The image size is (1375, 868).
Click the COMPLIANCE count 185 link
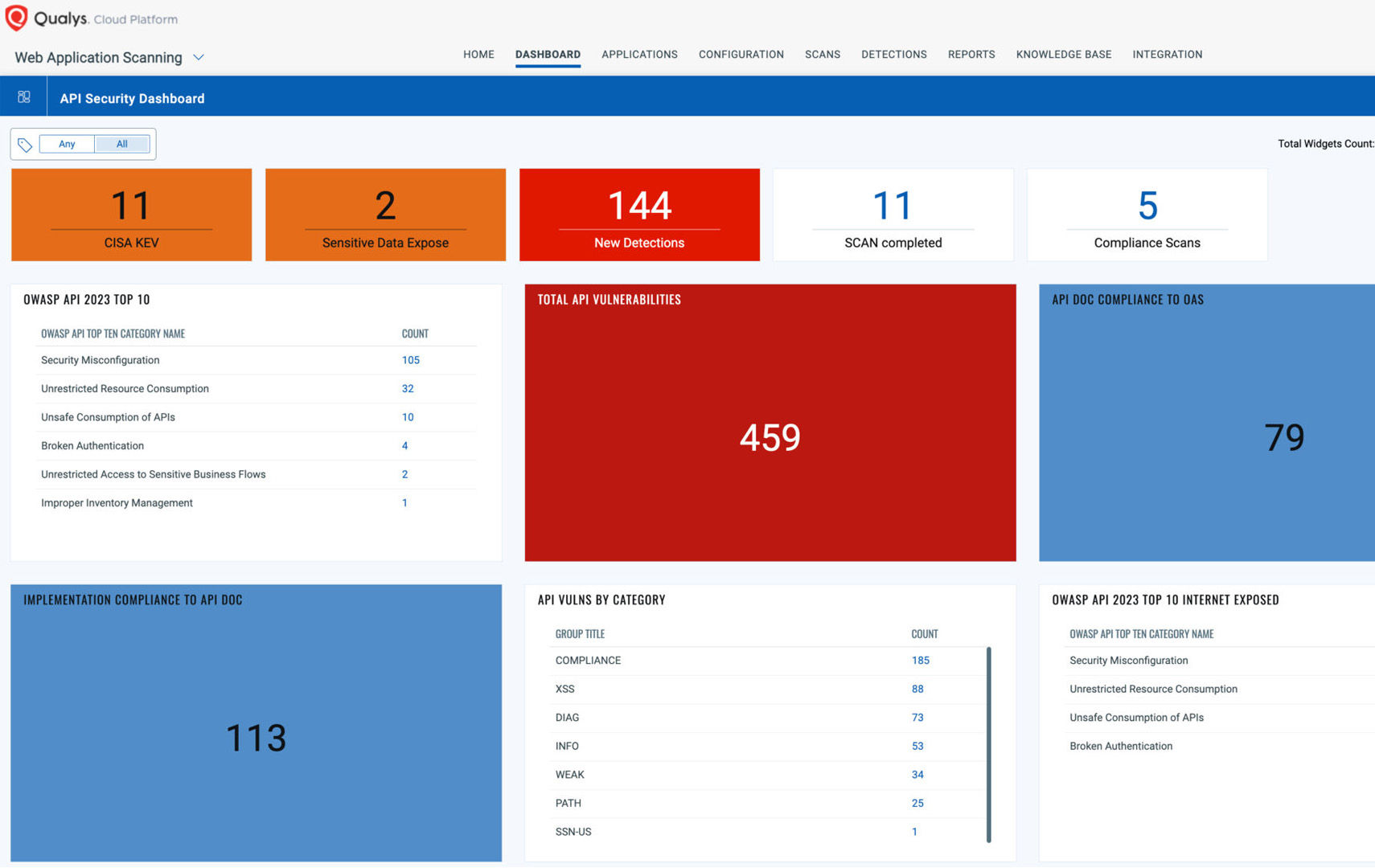coord(920,661)
